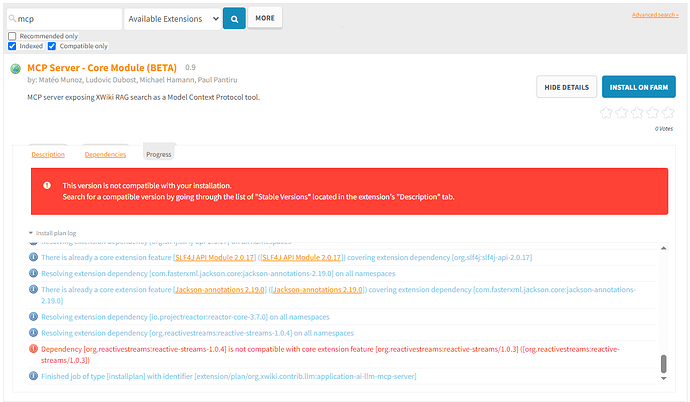Viewport: 690px width, 402px height.
Task: Toggle Recommended only checkbox
Action: click(12, 36)
